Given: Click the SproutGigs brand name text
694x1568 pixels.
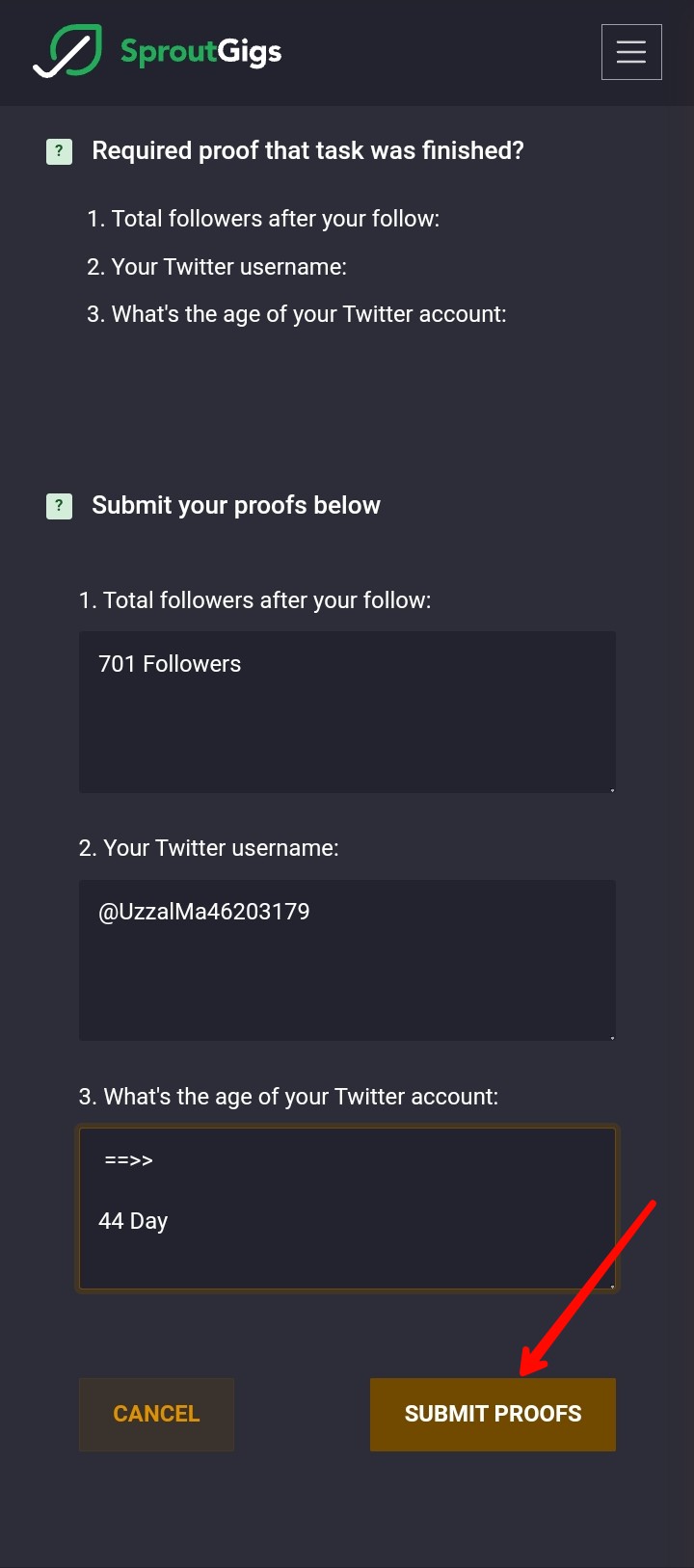Looking at the screenshot, I should click(x=200, y=51).
